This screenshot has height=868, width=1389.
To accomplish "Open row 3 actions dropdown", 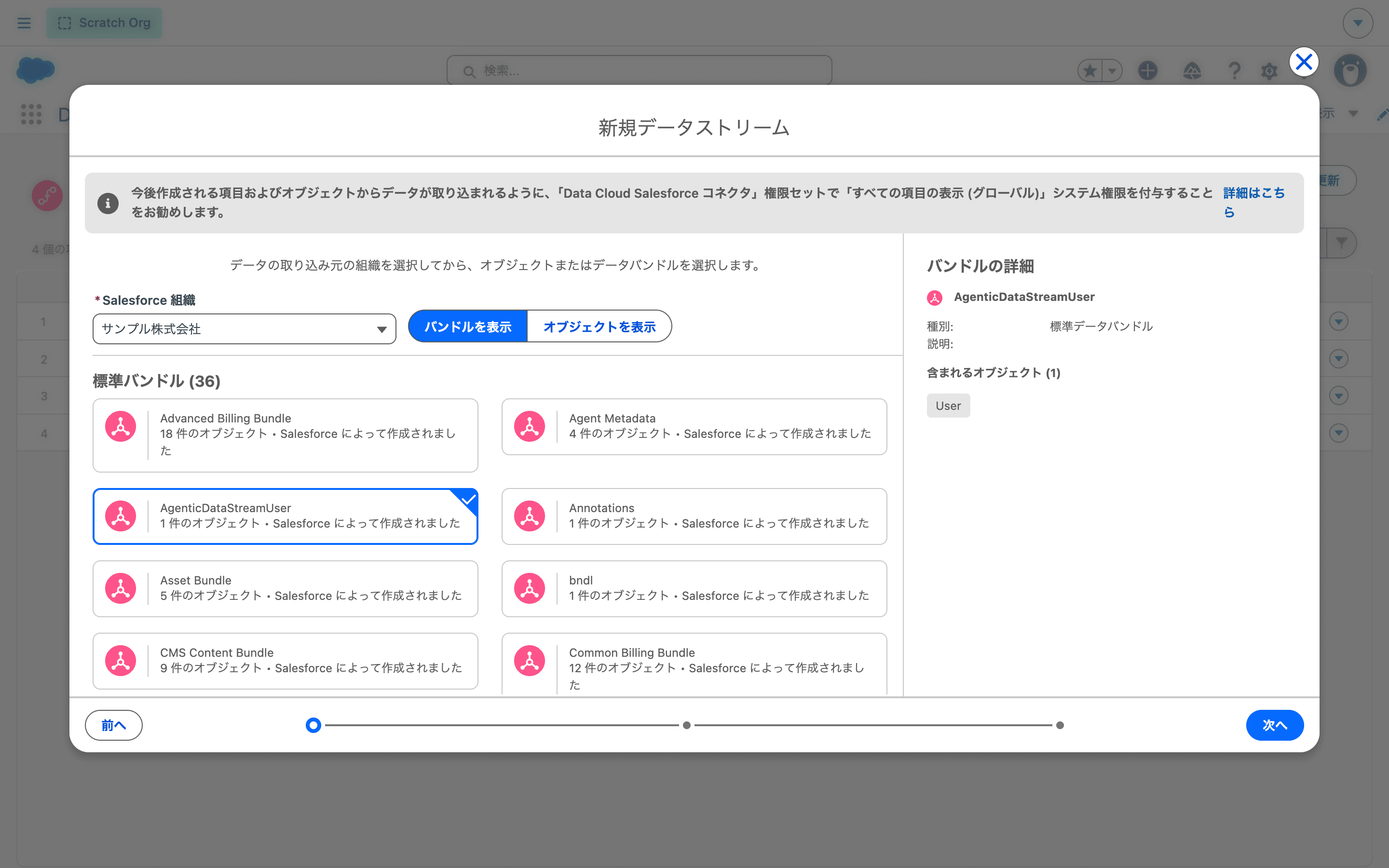I will [x=1338, y=395].
